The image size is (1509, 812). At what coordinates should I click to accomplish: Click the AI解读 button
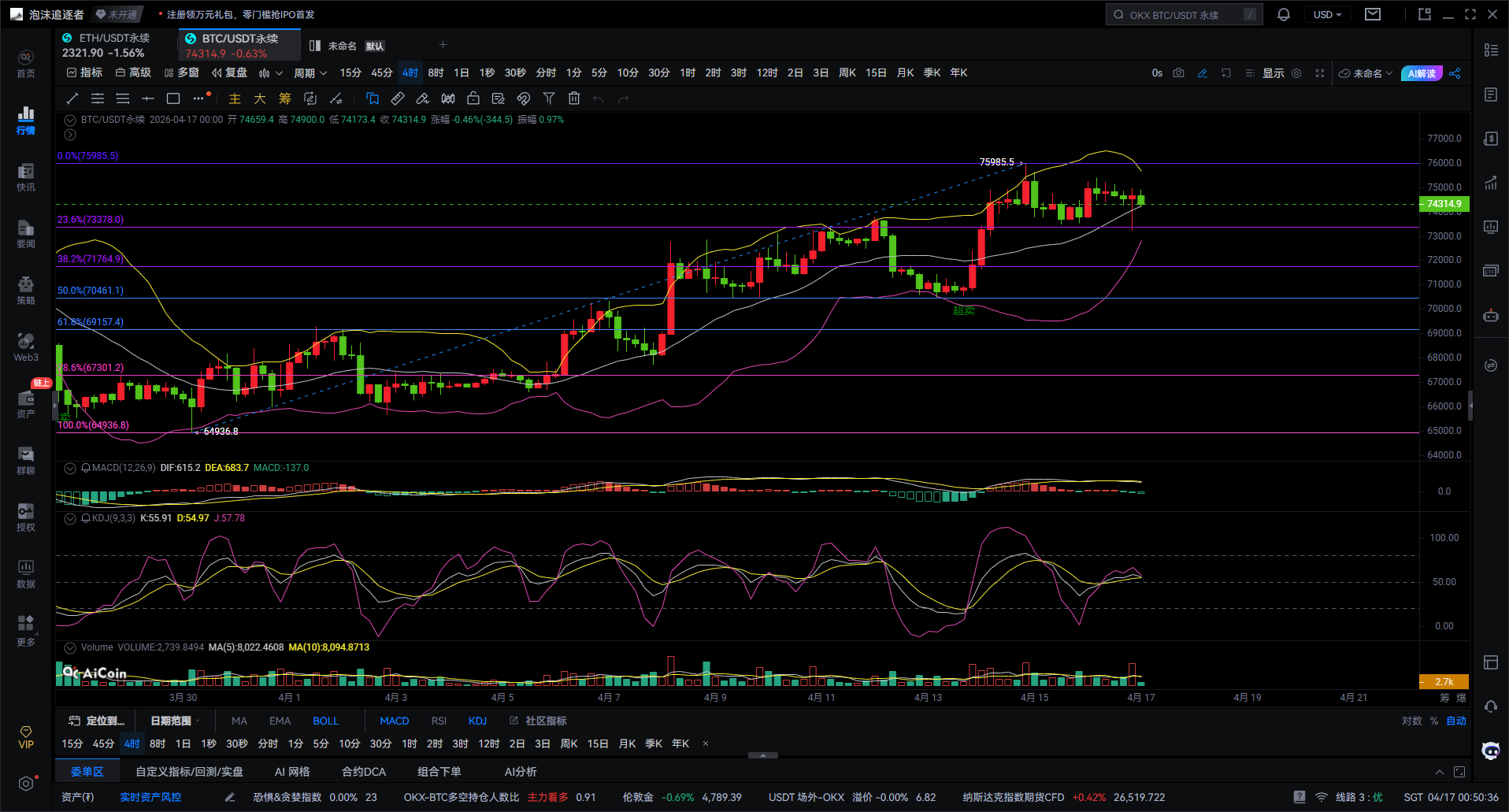point(1422,73)
